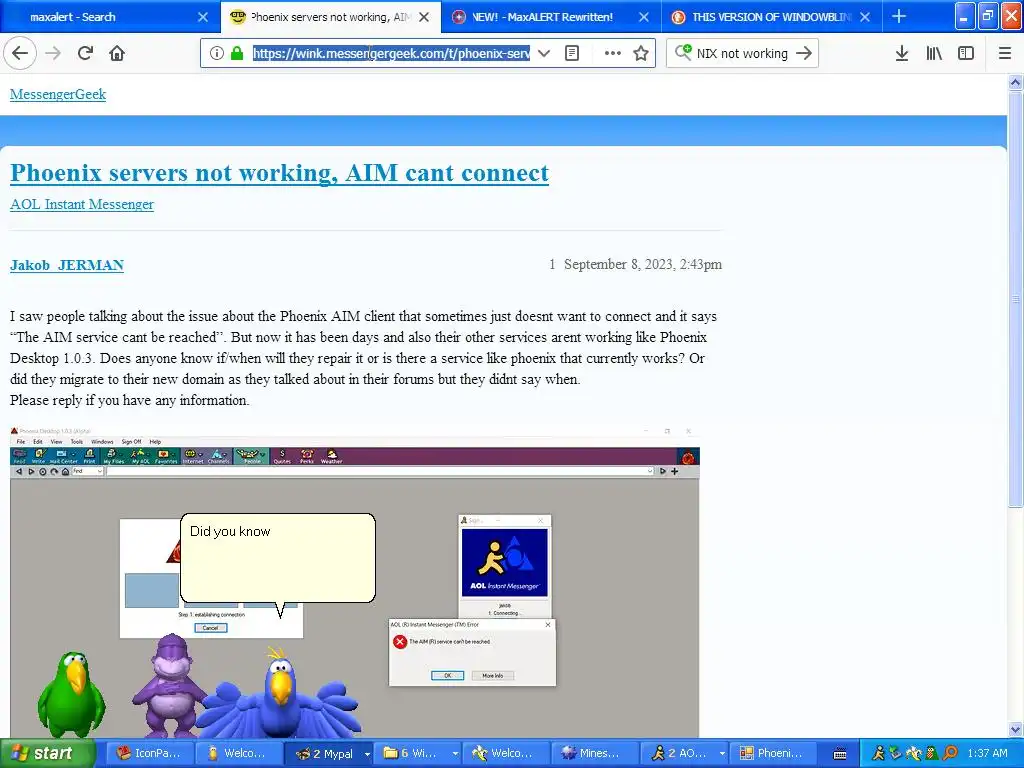1024x768 pixels.
Task: Show site information via the info icon
Action: [x=216, y=54]
